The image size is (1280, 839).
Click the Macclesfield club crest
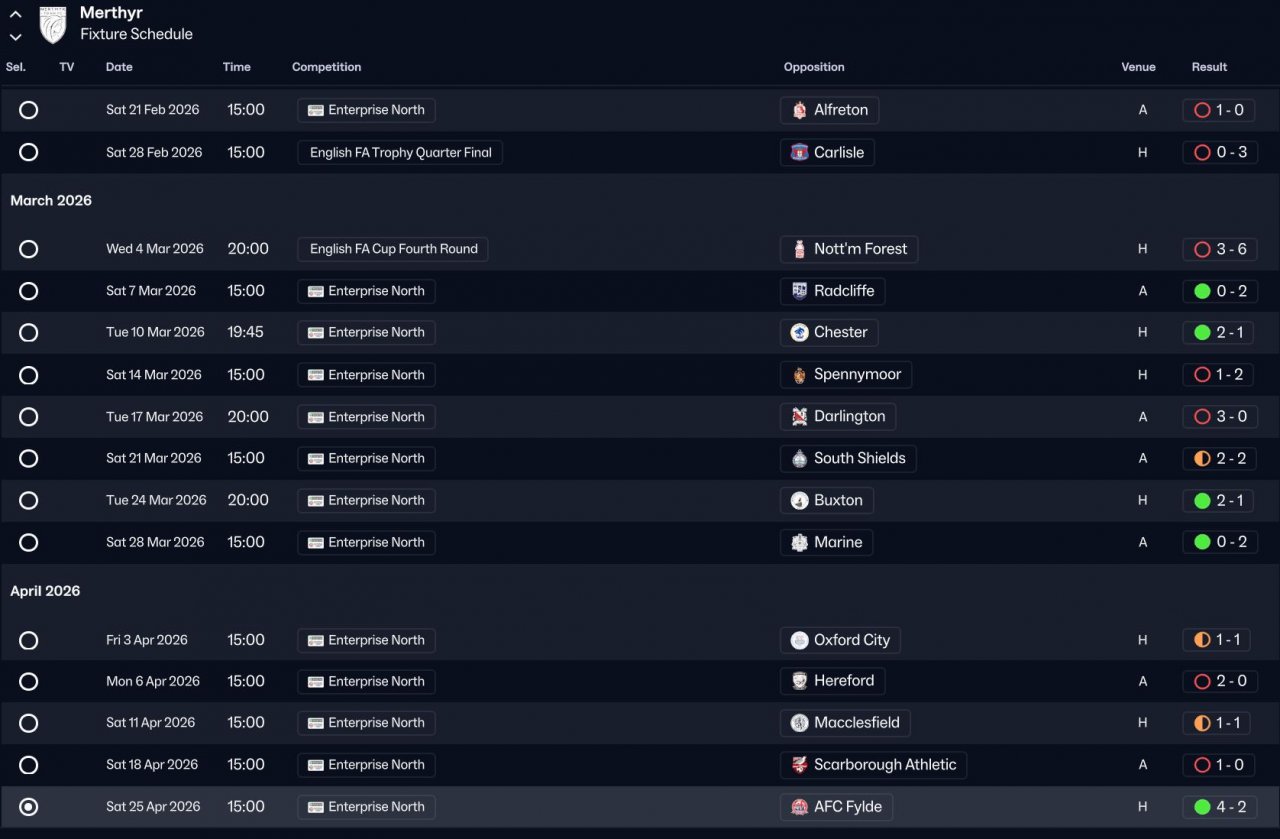[799, 723]
